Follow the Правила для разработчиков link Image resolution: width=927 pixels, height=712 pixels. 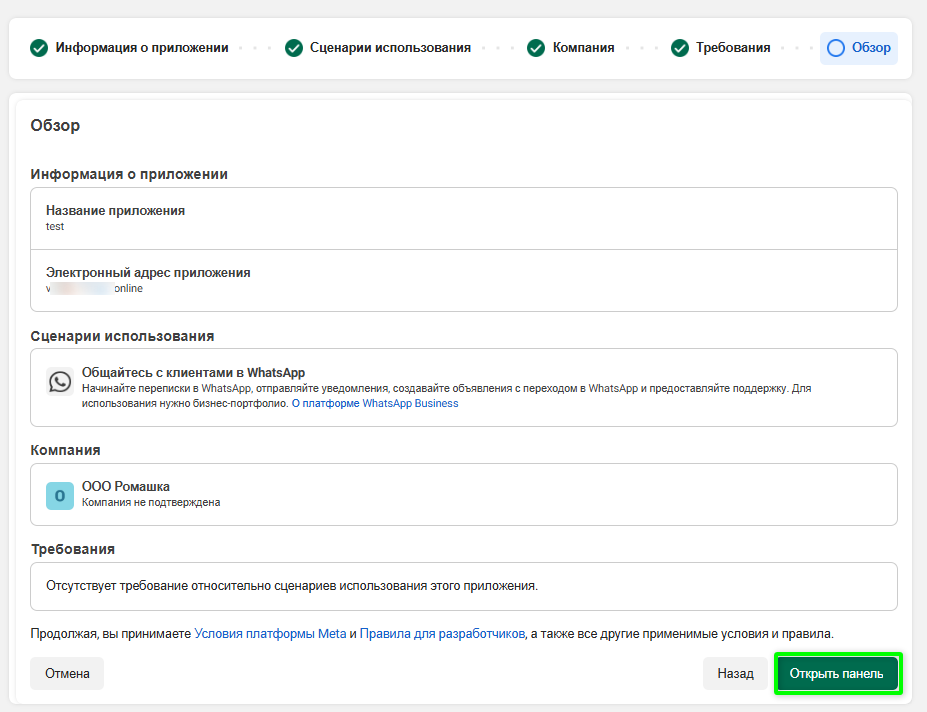(x=442, y=633)
